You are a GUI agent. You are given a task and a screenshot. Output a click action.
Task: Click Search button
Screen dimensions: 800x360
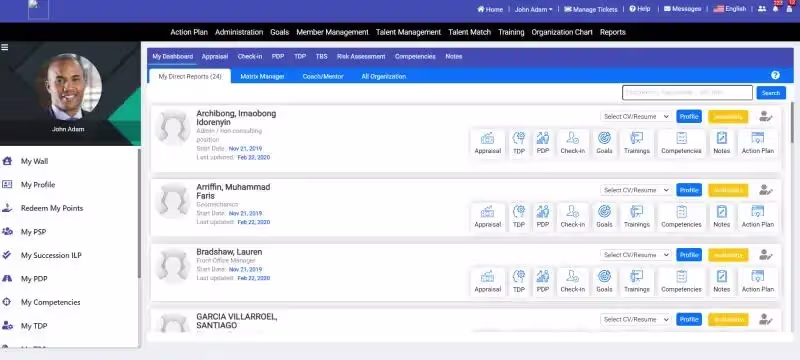(771, 93)
